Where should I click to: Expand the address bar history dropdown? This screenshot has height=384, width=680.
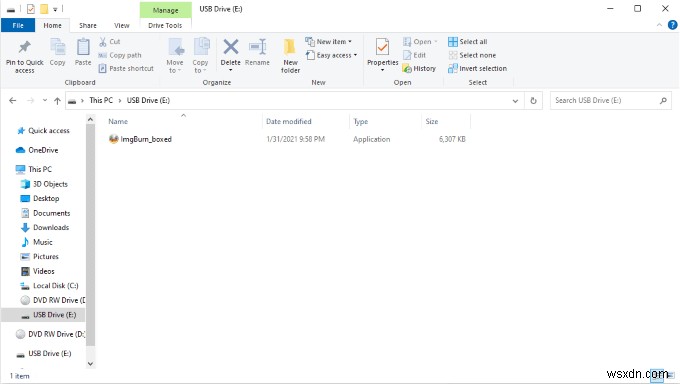tap(515, 101)
